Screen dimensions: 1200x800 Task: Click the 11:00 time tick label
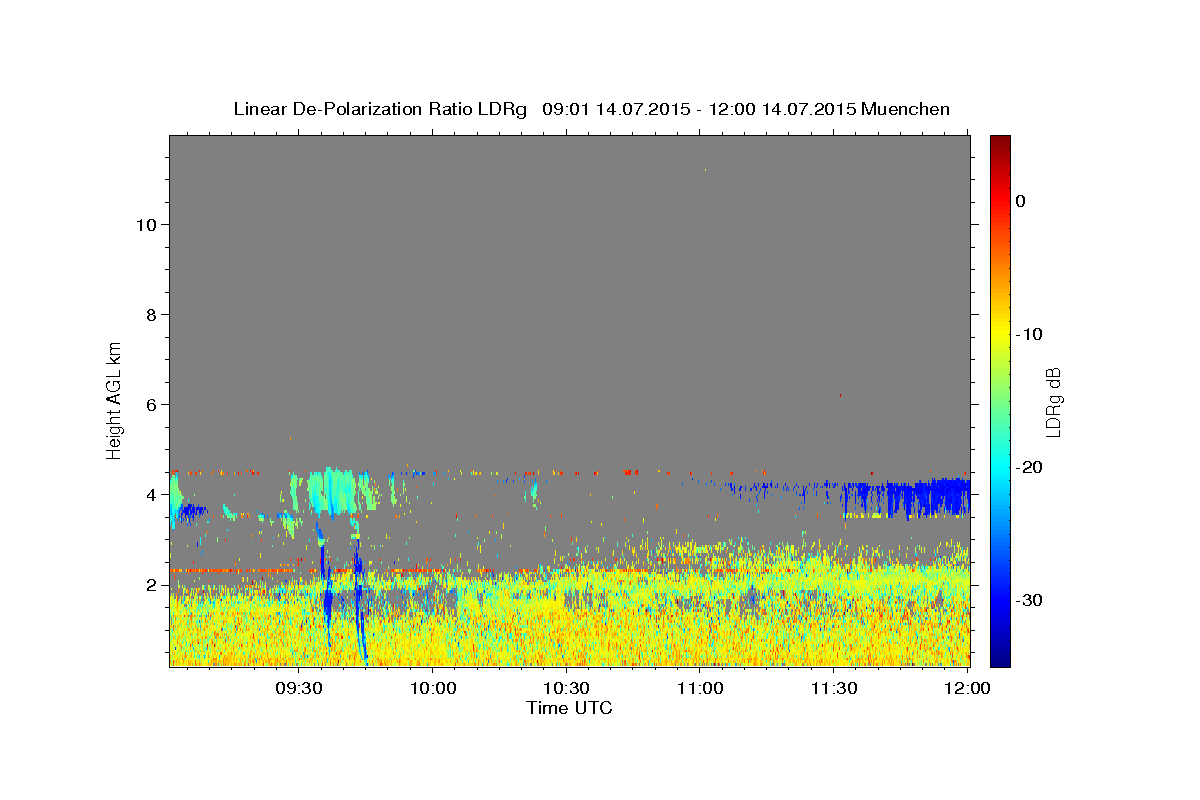(700, 688)
